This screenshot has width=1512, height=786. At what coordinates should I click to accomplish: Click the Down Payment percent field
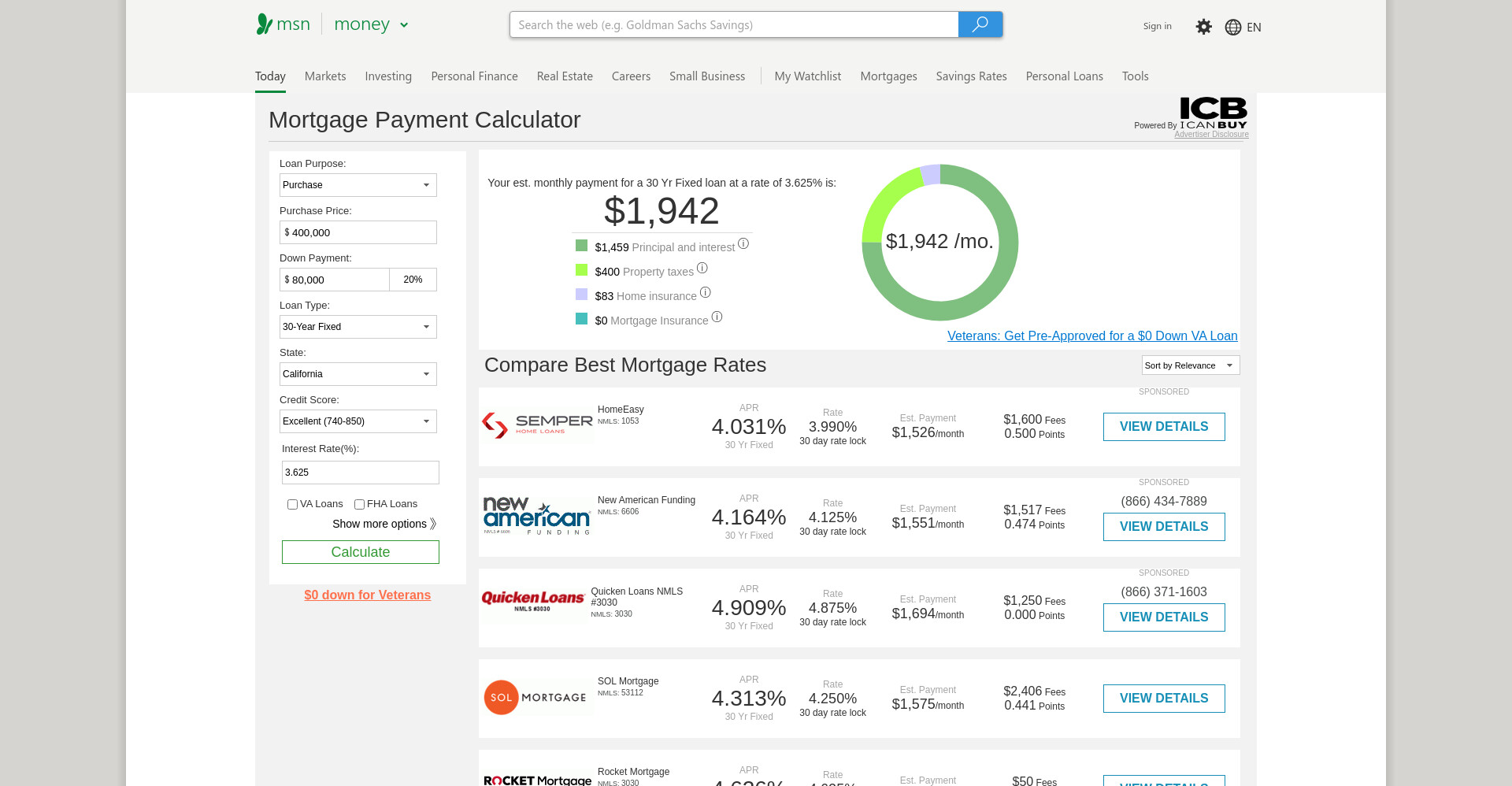point(413,280)
